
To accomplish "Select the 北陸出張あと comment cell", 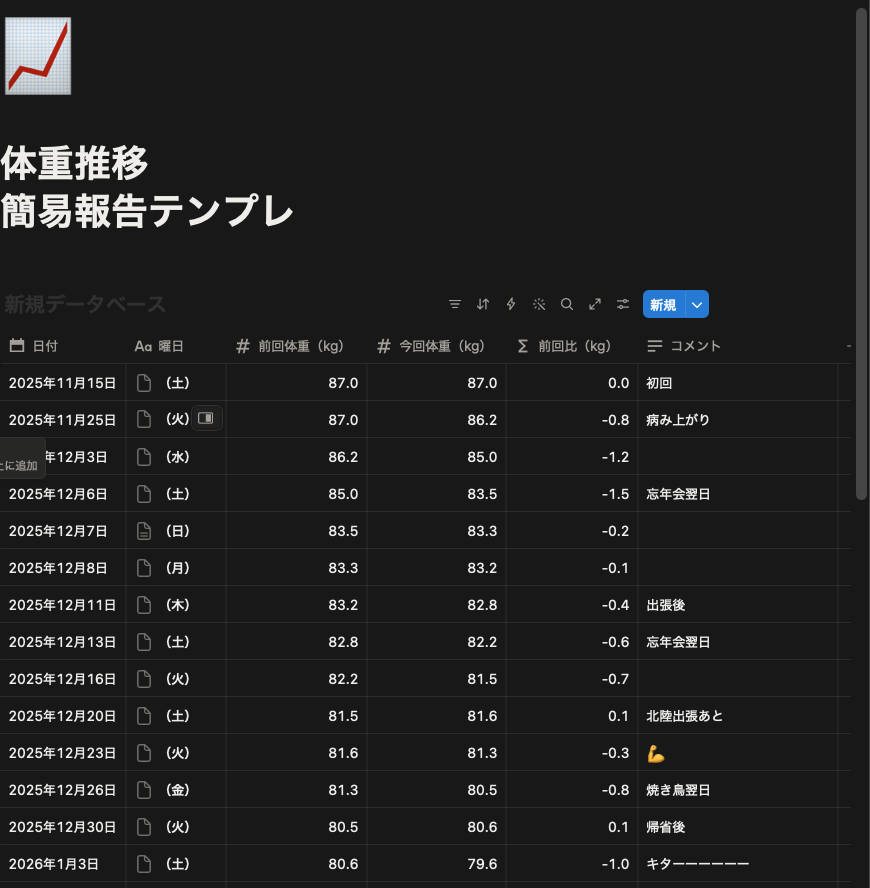I will tap(737, 716).
